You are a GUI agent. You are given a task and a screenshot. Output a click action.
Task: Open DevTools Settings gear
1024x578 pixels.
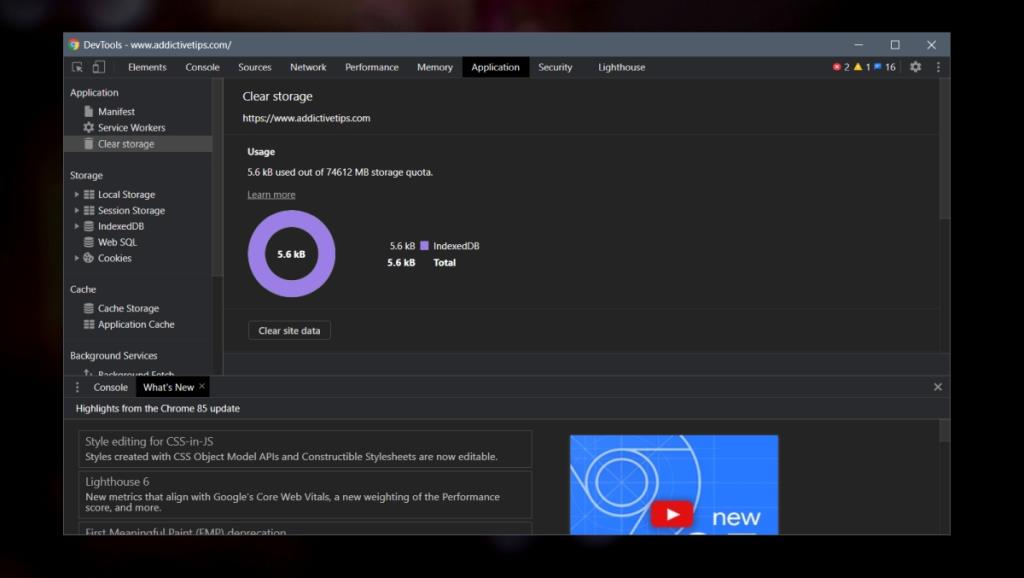coord(915,67)
